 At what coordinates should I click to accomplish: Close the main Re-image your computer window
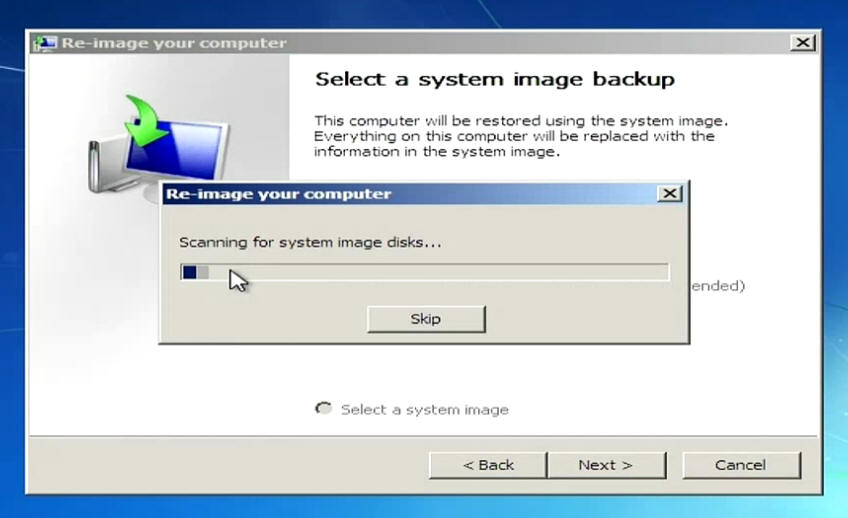point(802,43)
